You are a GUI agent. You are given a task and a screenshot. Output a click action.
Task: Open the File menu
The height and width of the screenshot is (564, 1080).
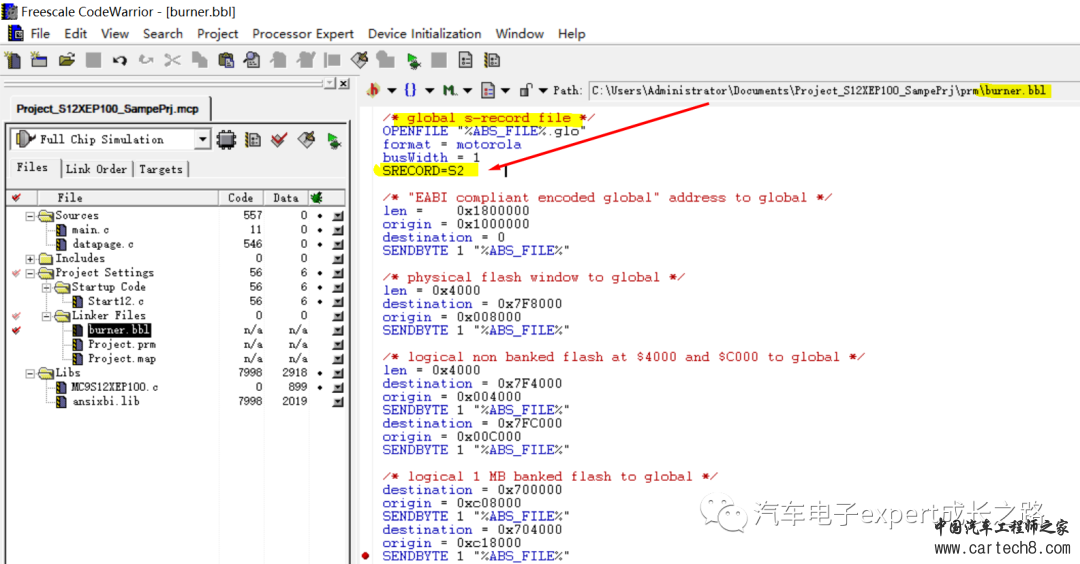[x=40, y=34]
